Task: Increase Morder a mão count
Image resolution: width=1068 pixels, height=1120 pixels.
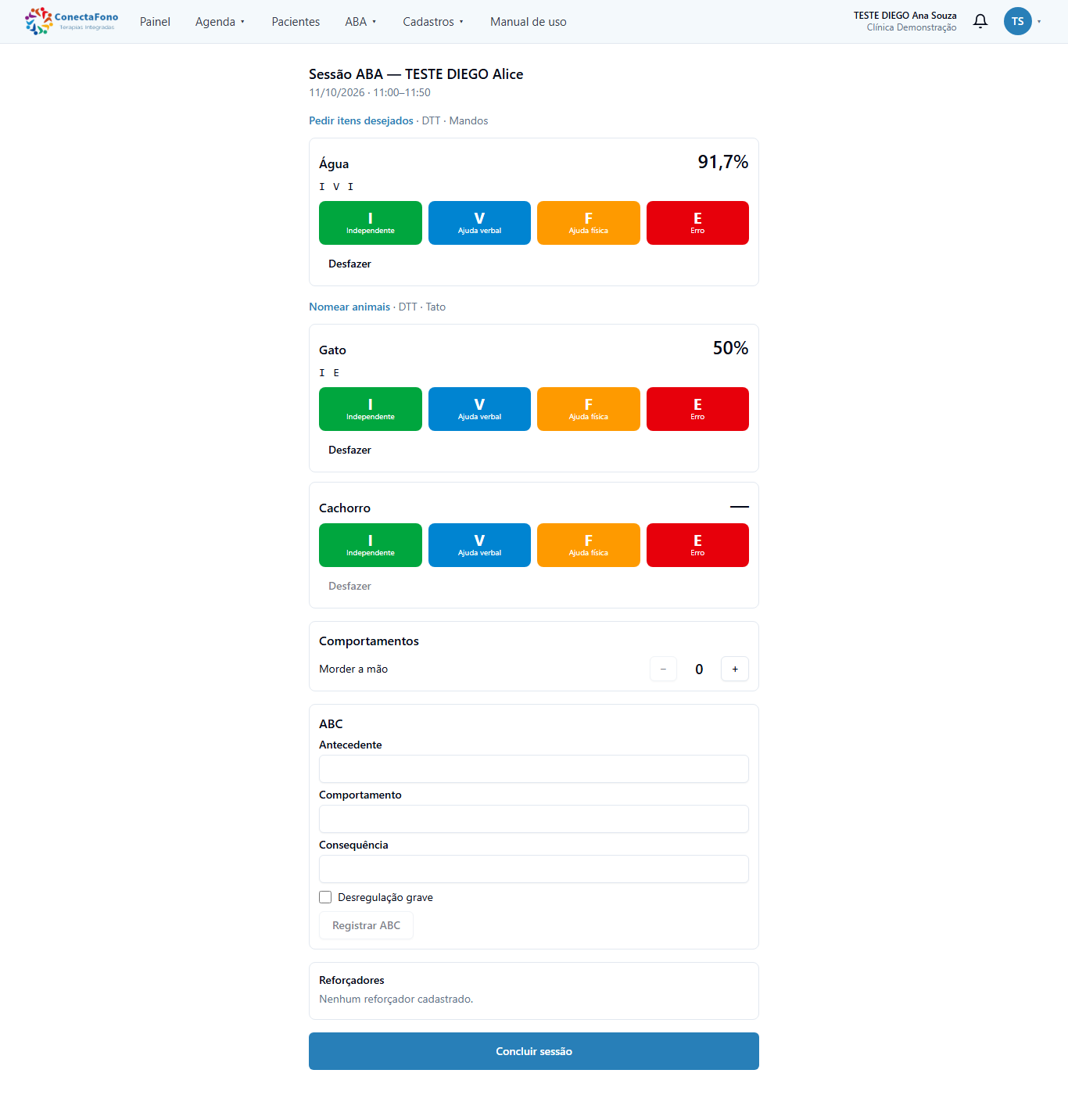Action: click(x=735, y=669)
